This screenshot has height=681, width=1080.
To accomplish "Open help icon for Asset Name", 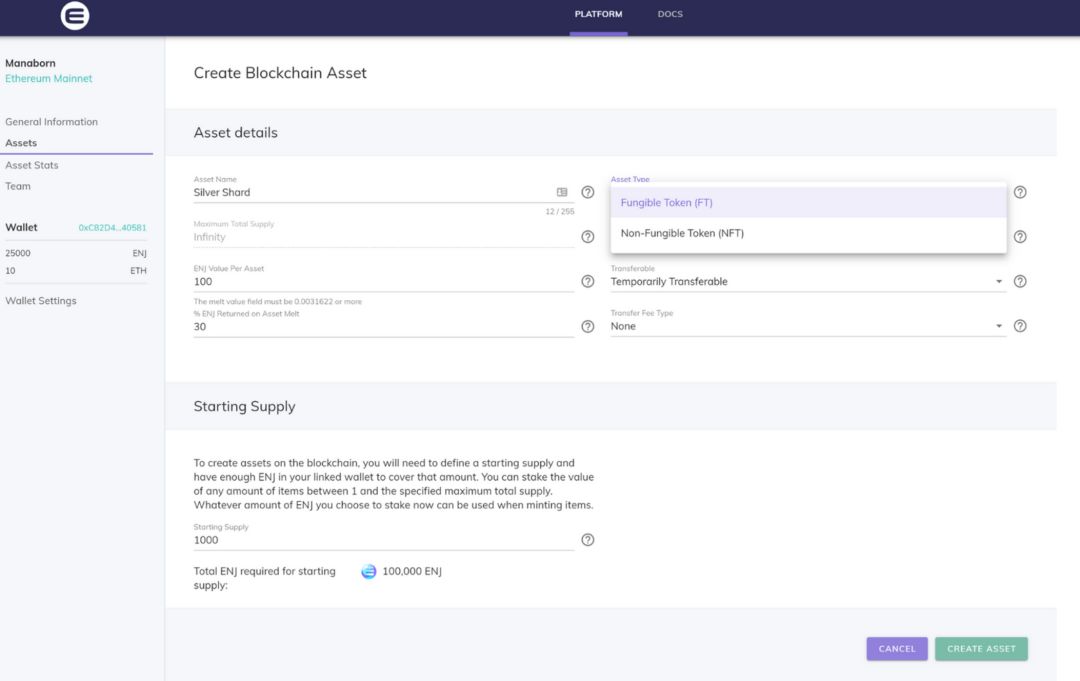I will point(588,192).
